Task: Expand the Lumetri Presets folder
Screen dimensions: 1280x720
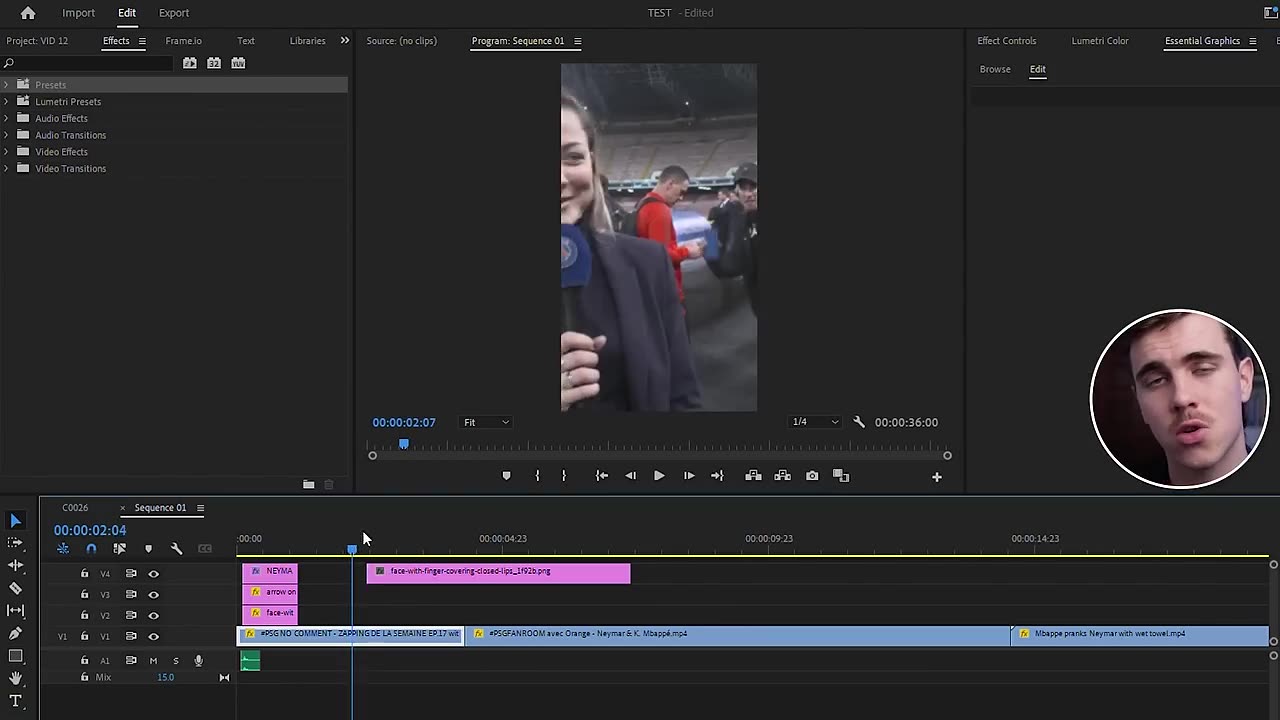Action: [6, 101]
